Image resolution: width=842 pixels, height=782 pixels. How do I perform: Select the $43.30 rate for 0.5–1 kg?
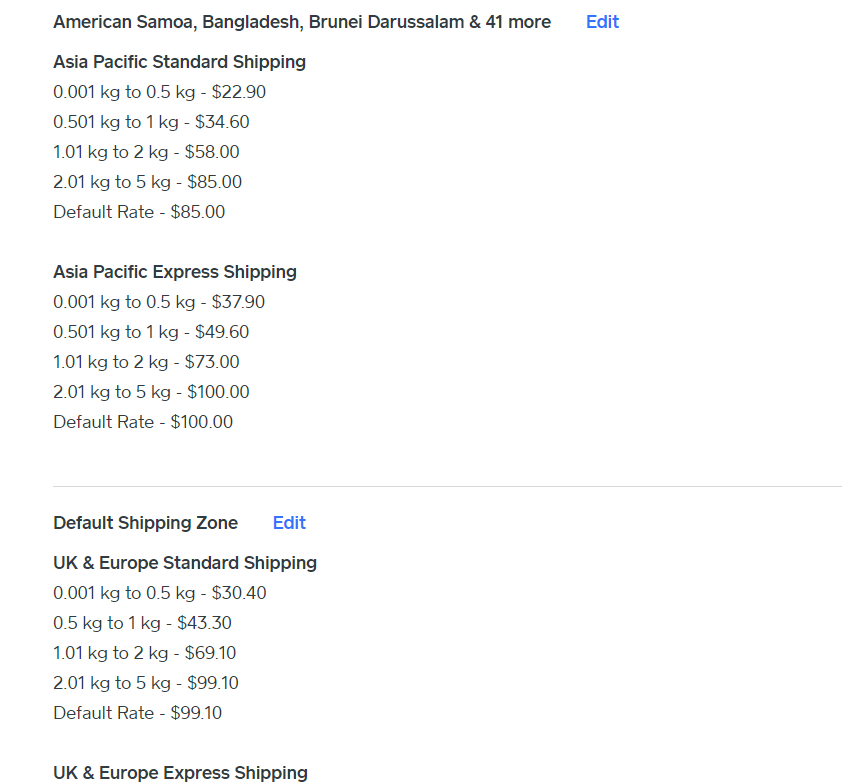[x=142, y=623]
